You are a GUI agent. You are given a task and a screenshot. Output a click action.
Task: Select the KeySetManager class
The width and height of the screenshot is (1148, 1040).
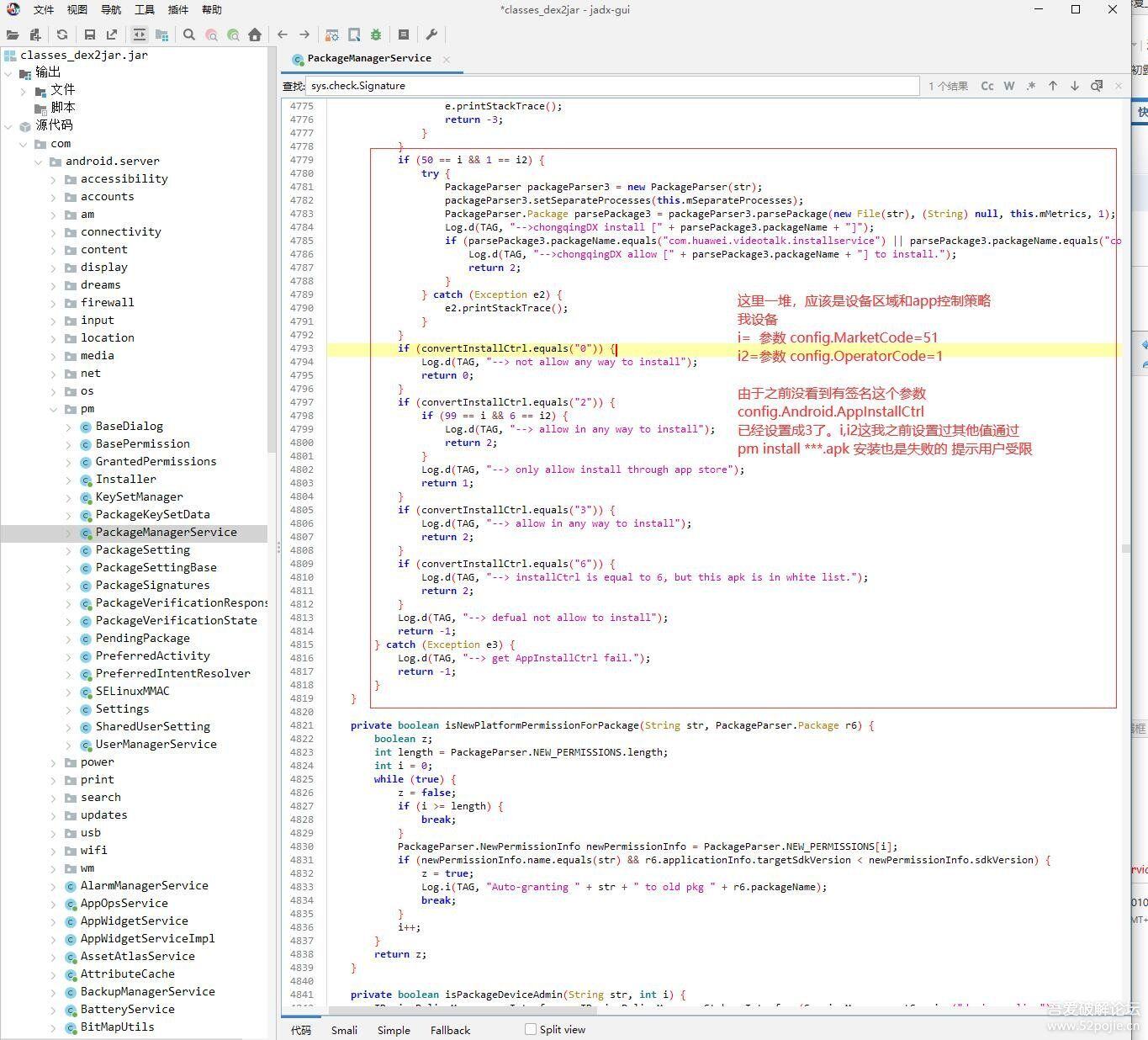coord(139,497)
